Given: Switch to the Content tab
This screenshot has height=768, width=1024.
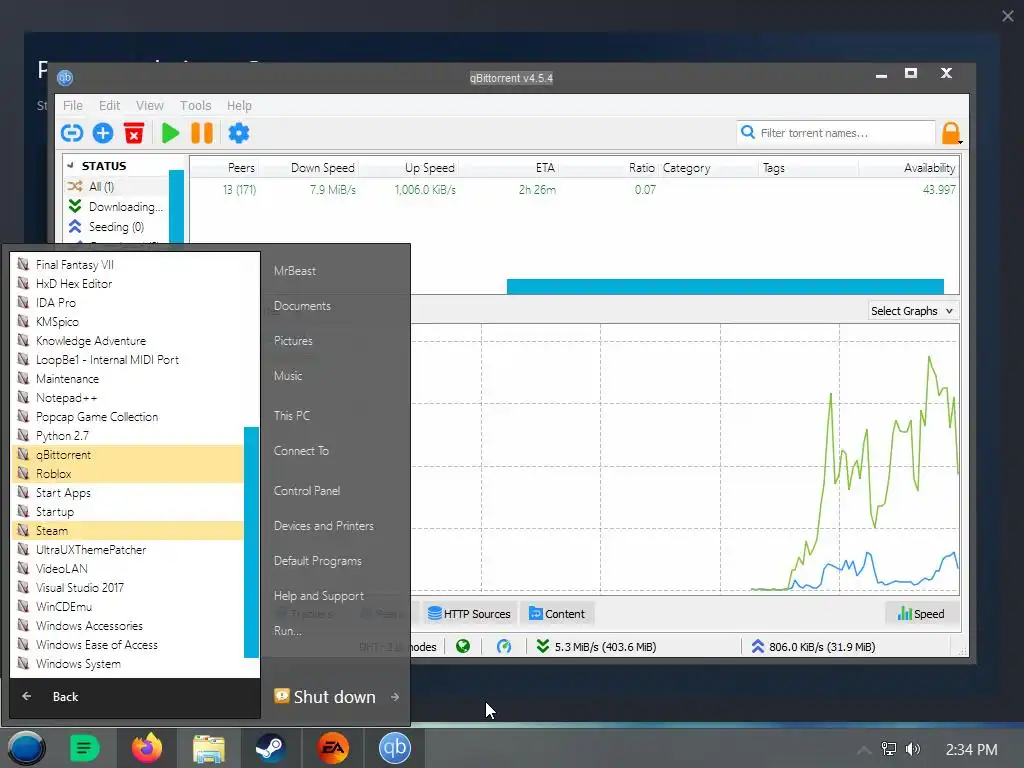Looking at the screenshot, I should (x=557, y=614).
